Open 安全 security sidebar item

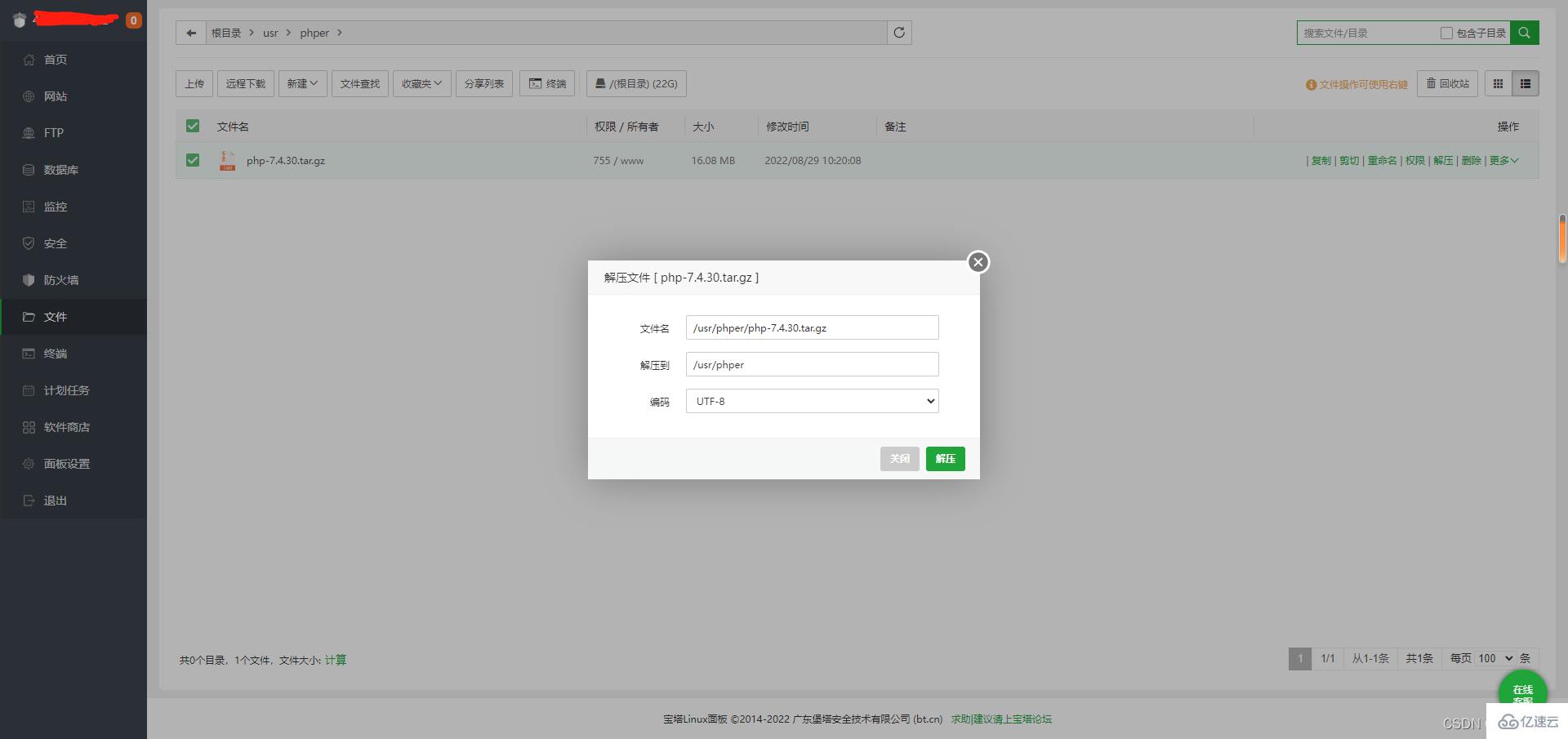pyautogui.click(x=73, y=243)
